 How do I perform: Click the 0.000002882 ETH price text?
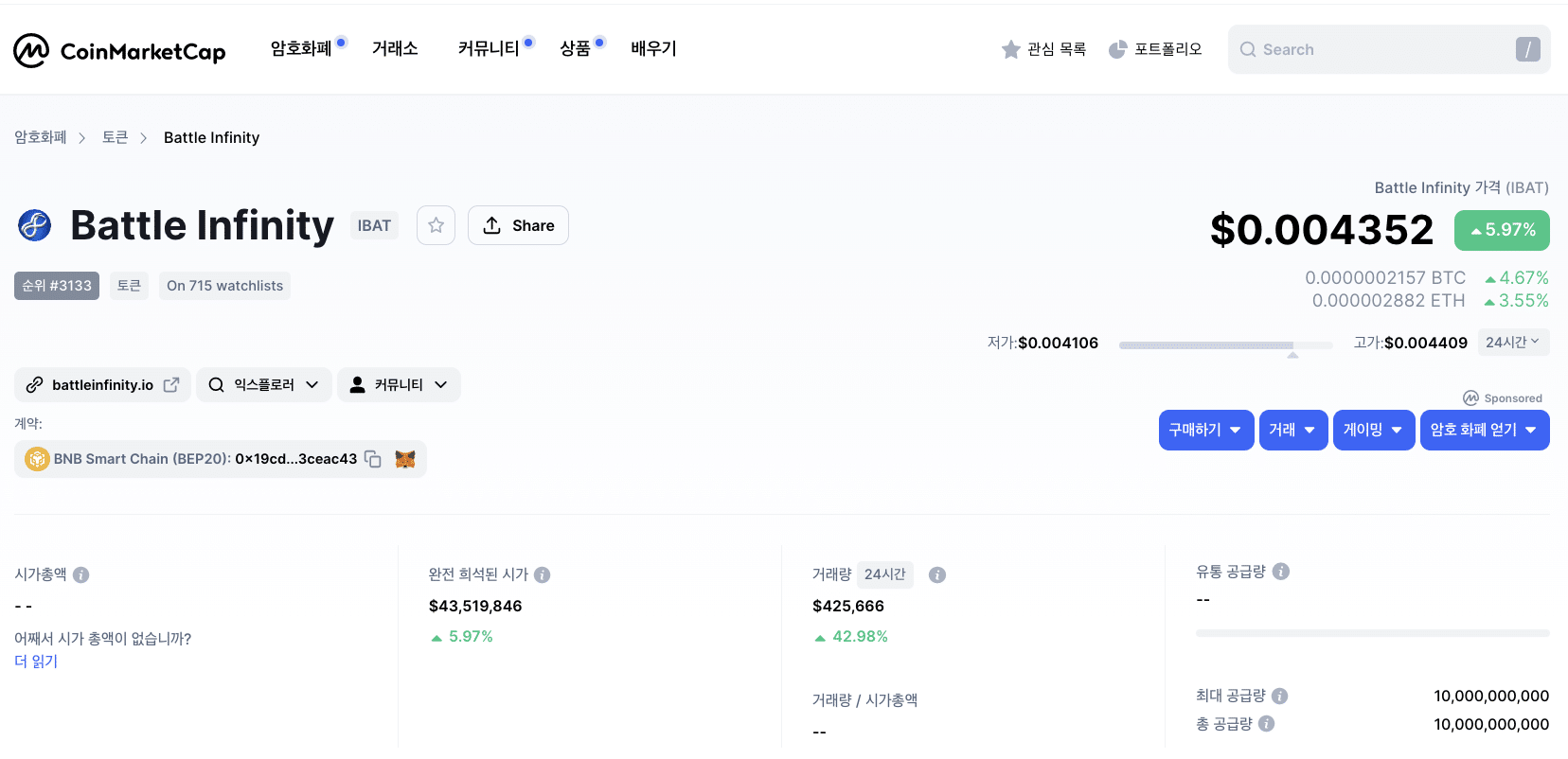[1388, 301]
